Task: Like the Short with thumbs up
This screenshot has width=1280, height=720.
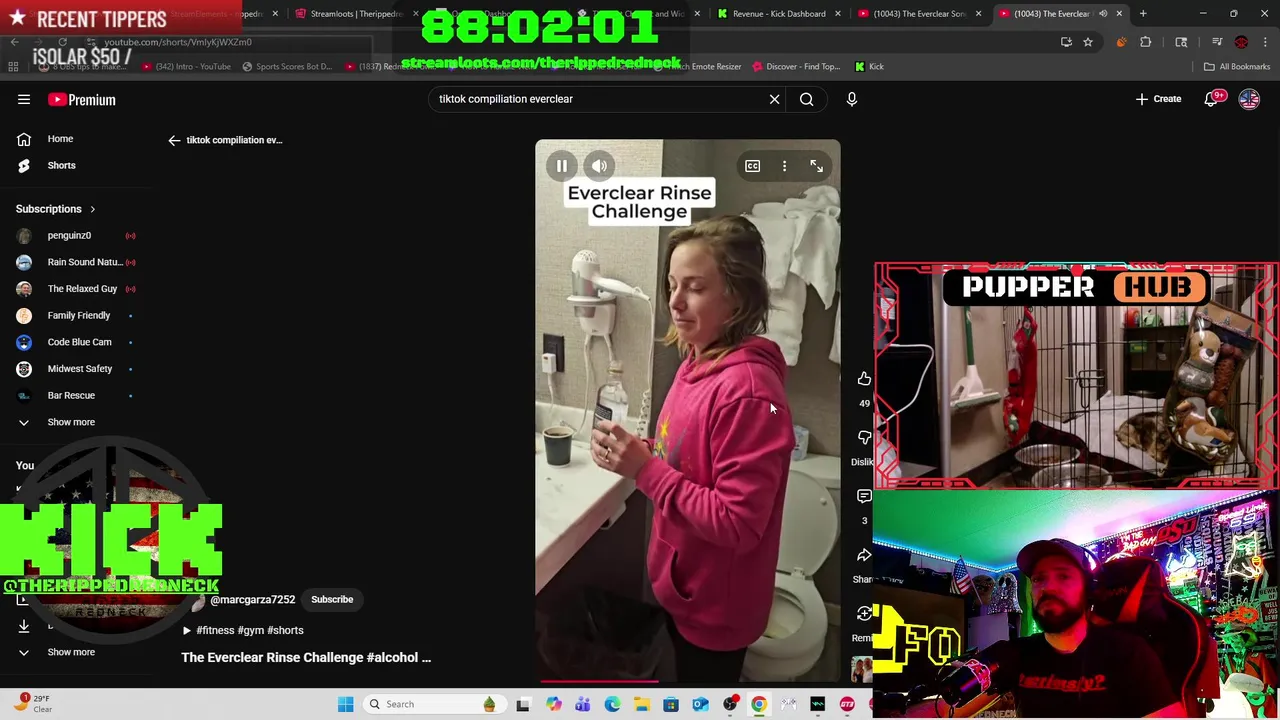Action: click(x=864, y=379)
